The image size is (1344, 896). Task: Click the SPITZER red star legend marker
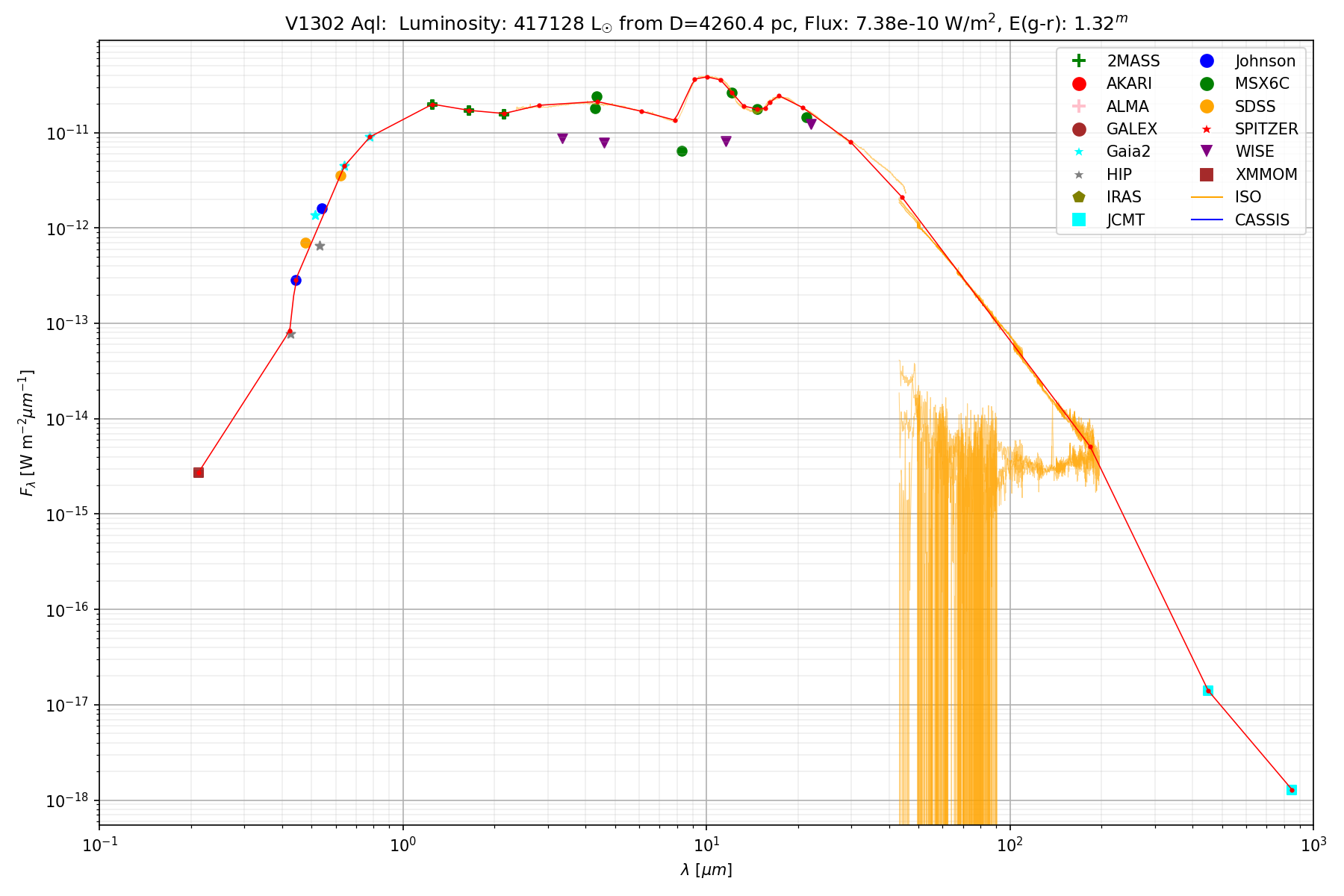point(1207,129)
